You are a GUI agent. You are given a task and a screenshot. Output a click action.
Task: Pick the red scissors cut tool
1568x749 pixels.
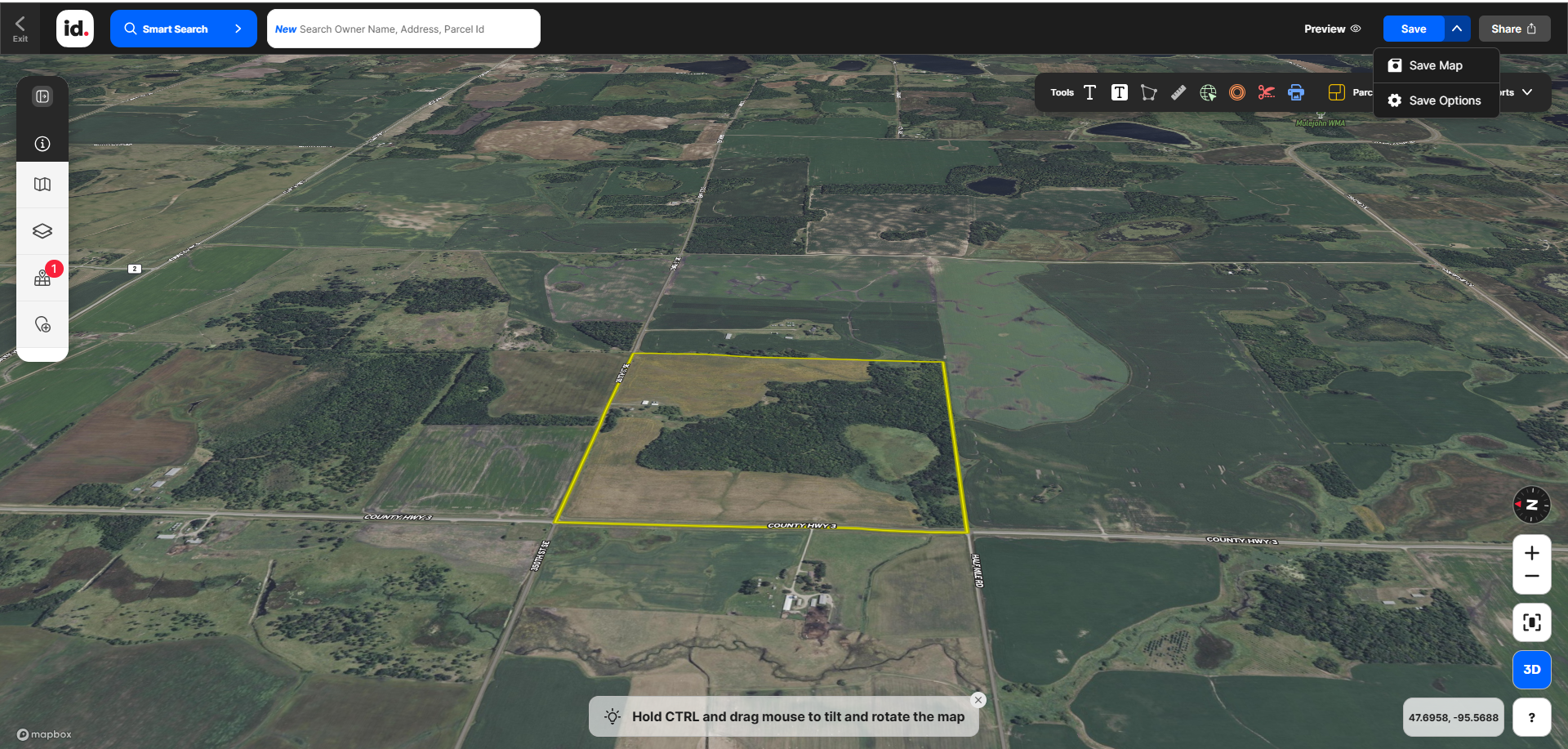[x=1266, y=92]
